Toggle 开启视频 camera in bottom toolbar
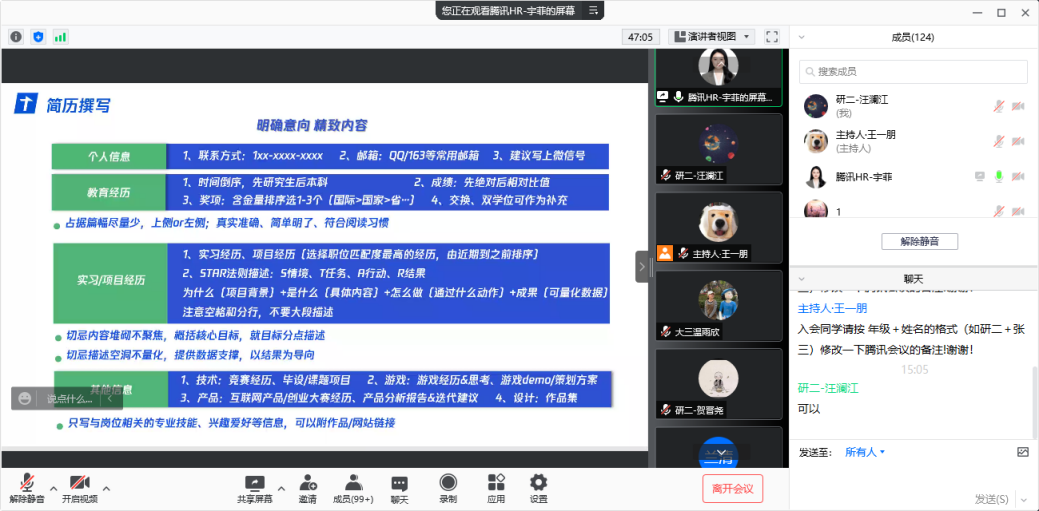The image size is (1039, 511). (x=79, y=483)
